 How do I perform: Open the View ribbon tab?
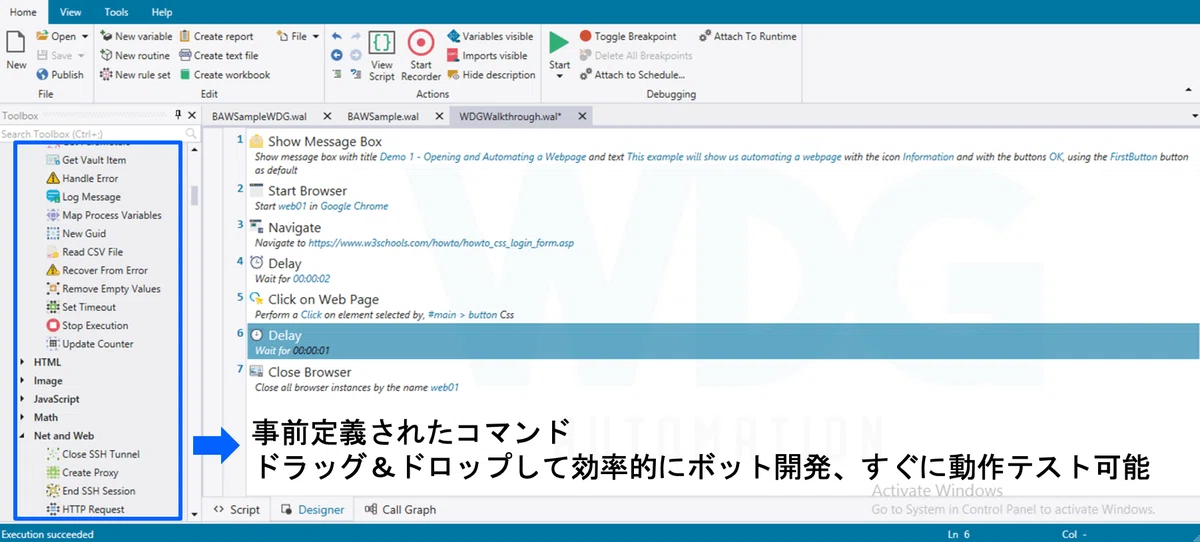[x=70, y=12]
